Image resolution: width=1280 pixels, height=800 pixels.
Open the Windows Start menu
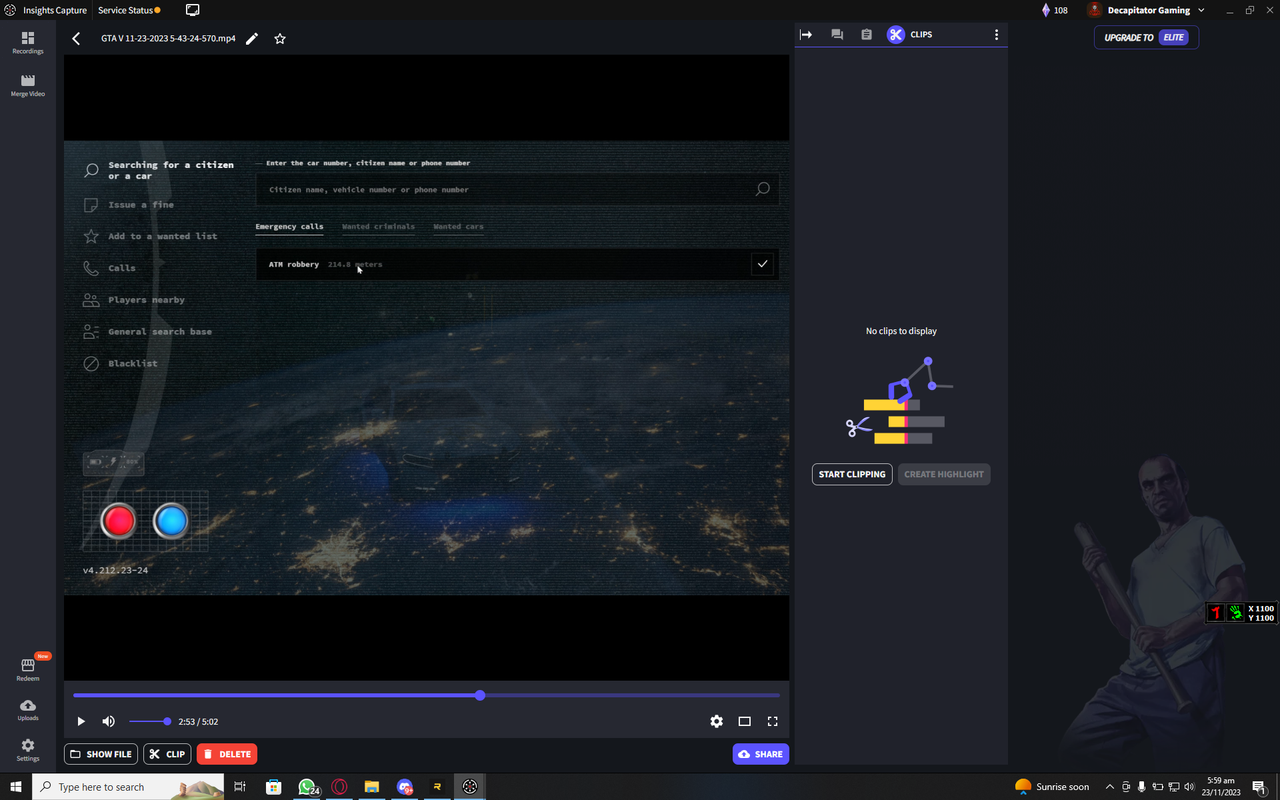(16, 787)
